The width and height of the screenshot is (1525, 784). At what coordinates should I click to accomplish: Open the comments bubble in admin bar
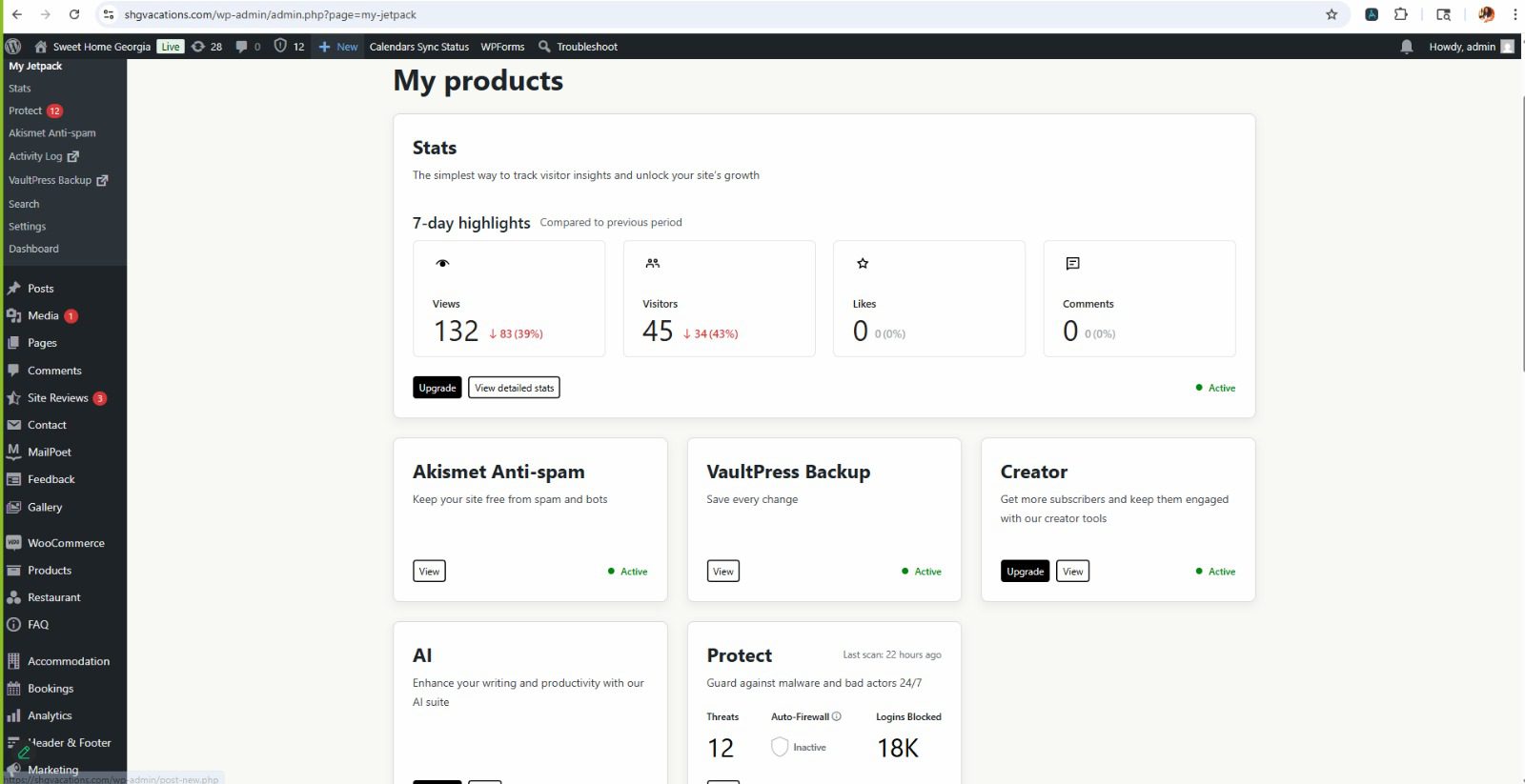248,46
